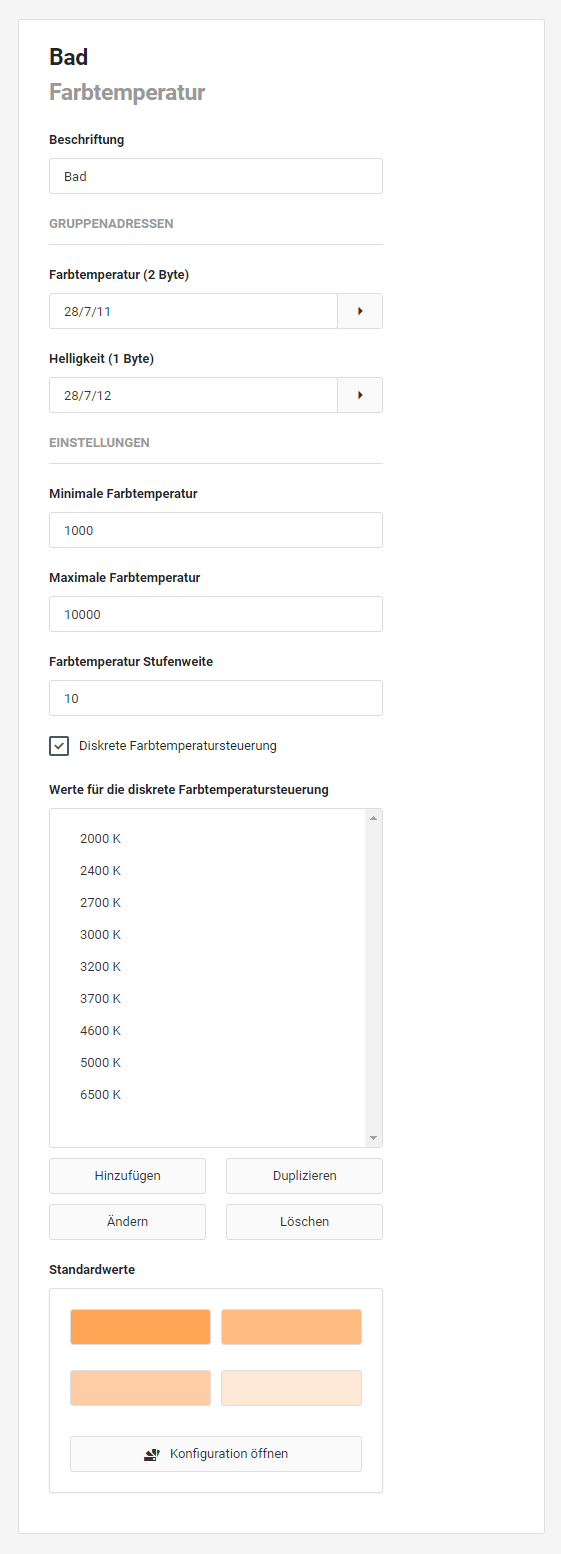The height and width of the screenshot is (1554, 561).
Task: Uncheck Diskrete Farbtemperatursteuerung checkbox
Action: click(x=59, y=746)
